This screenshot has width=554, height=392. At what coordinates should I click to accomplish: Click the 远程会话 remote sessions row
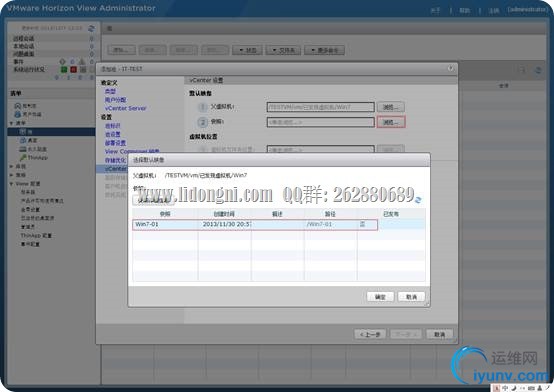53,38
